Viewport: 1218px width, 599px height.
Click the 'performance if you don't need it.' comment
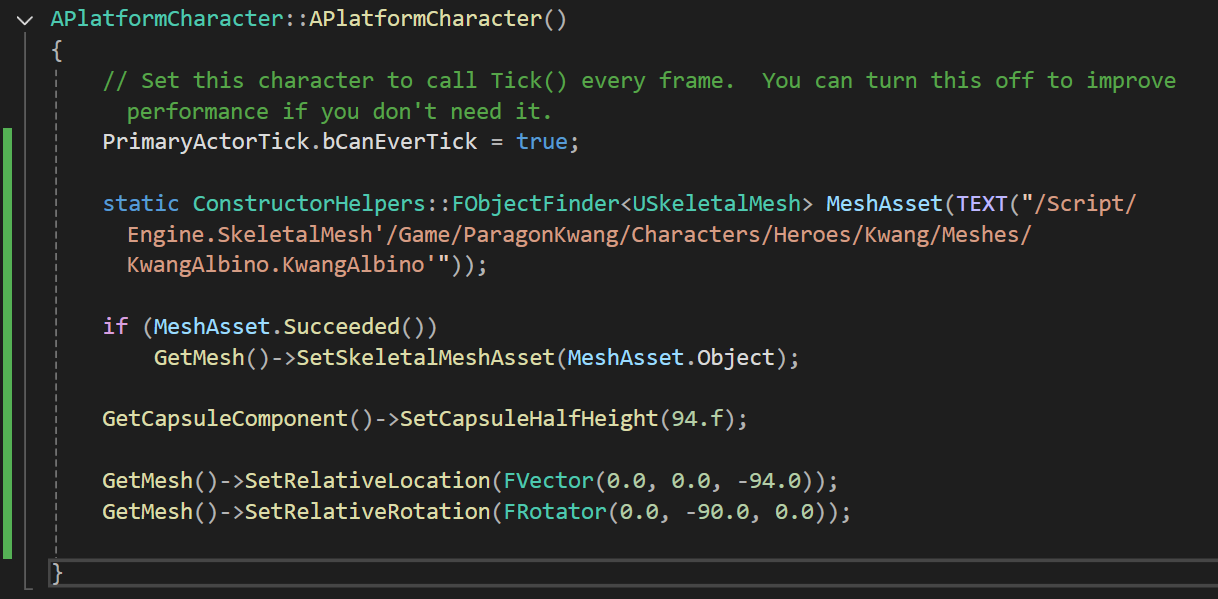[x=340, y=111]
